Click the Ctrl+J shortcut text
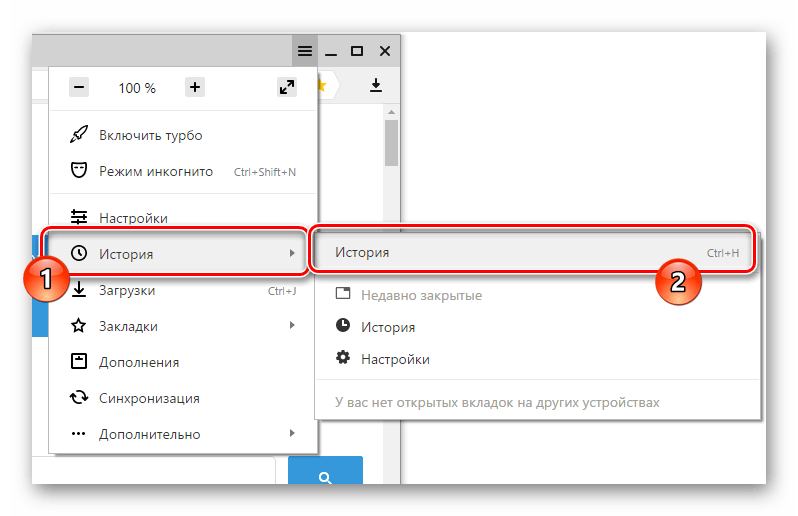This screenshot has height=516, width=798. (282, 291)
